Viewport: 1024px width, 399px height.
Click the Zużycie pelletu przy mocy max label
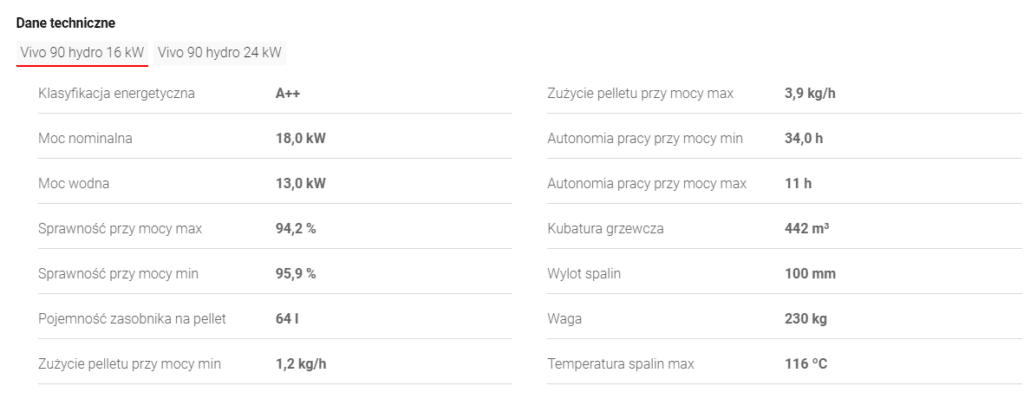click(x=640, y=93)
